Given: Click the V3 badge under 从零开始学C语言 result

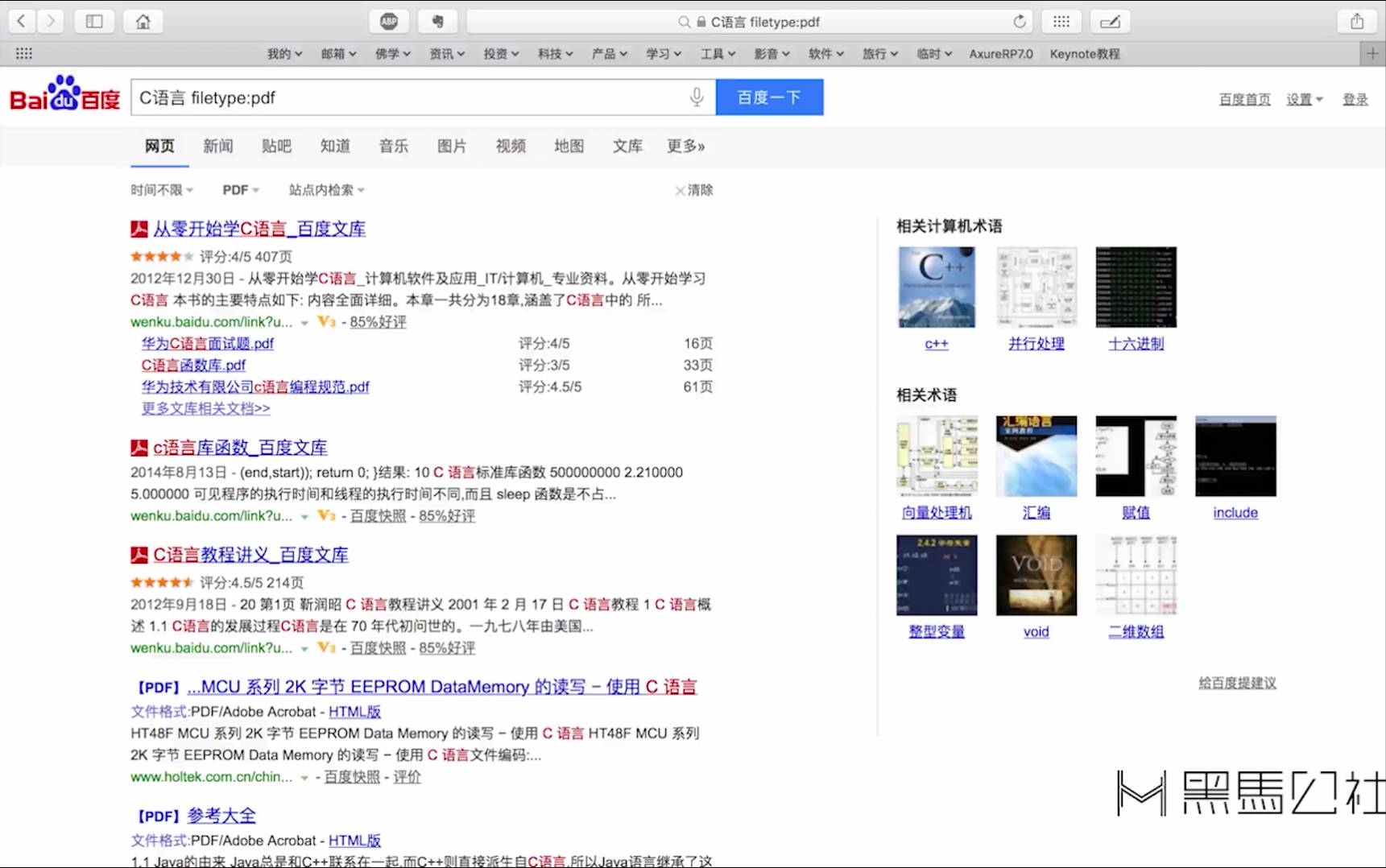Looking at the screenshot, I should pos(326,321).
